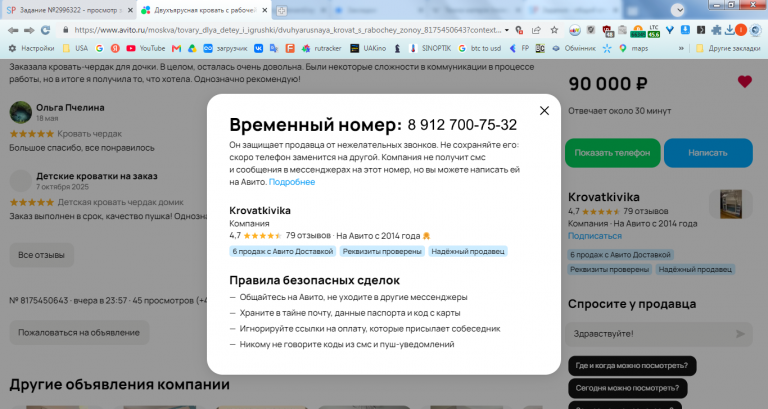Open SINOPTIK bookmark
The image size is (768, 409).
point(431,48)
